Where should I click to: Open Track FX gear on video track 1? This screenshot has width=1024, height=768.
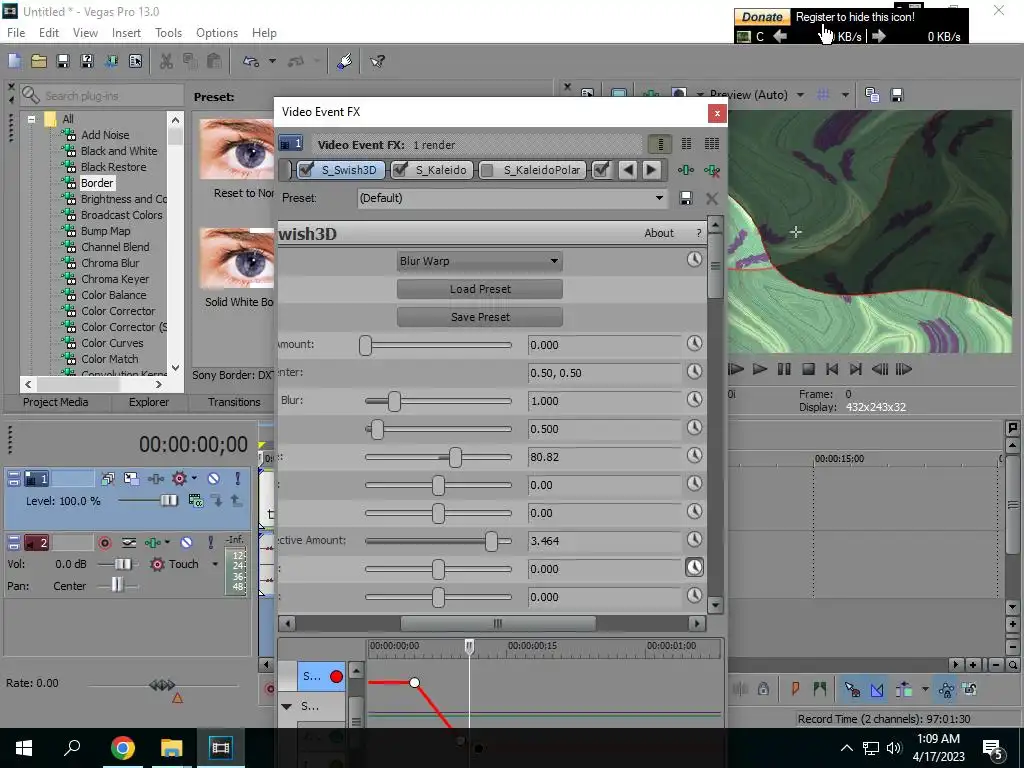click(179, 479)
